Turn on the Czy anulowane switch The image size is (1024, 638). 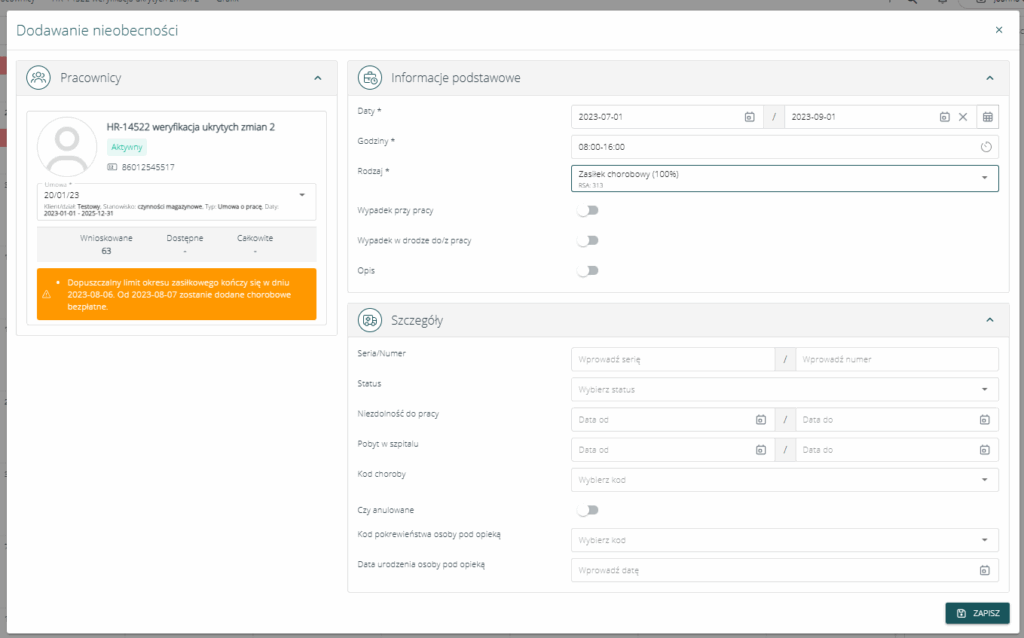pos(588,510)
